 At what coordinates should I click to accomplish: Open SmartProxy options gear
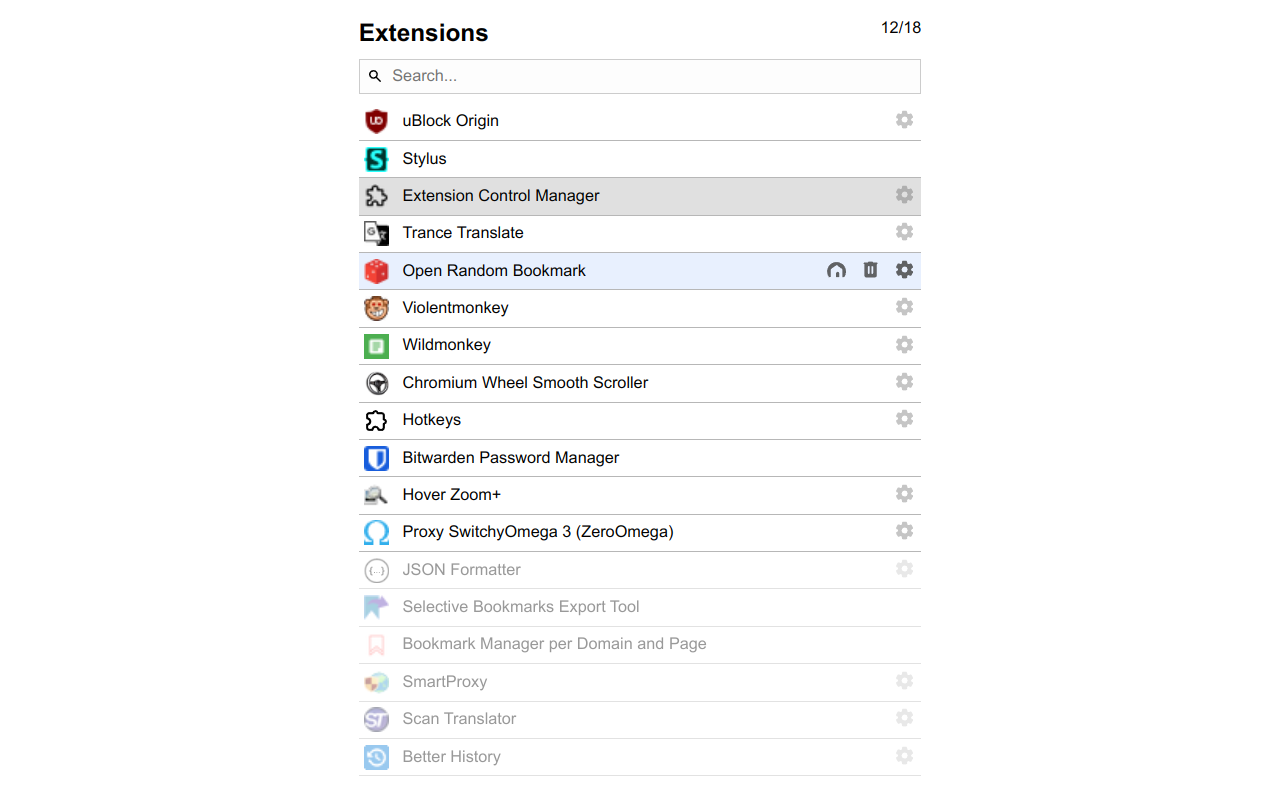pyautogui.click(x=904, y=681)
